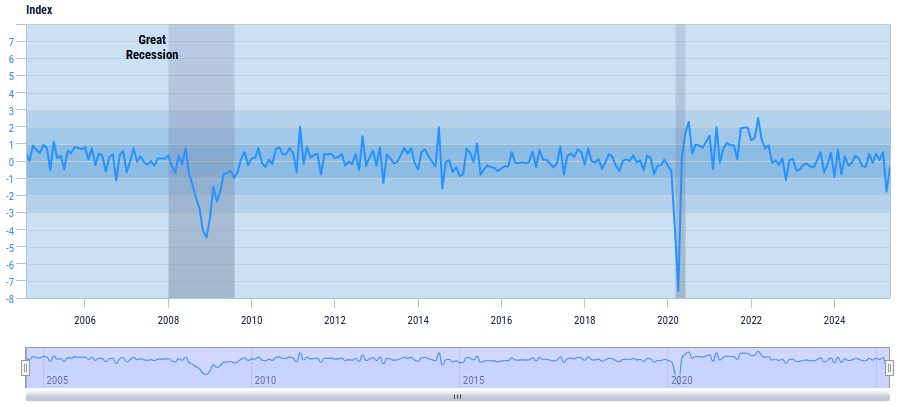The width and height of the screenshot is (898, 407).
Task: Click the 2020 label in the range navigator
Action: click(682, 381)
